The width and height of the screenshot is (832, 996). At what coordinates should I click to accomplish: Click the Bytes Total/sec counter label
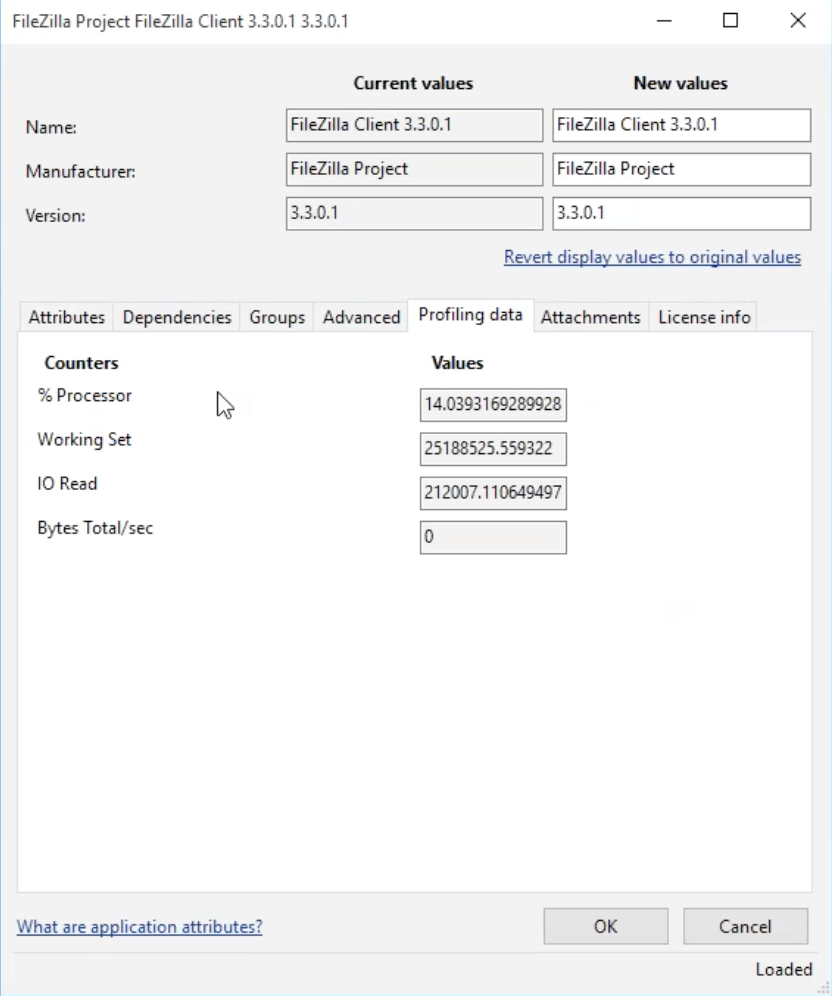(95, 528)
